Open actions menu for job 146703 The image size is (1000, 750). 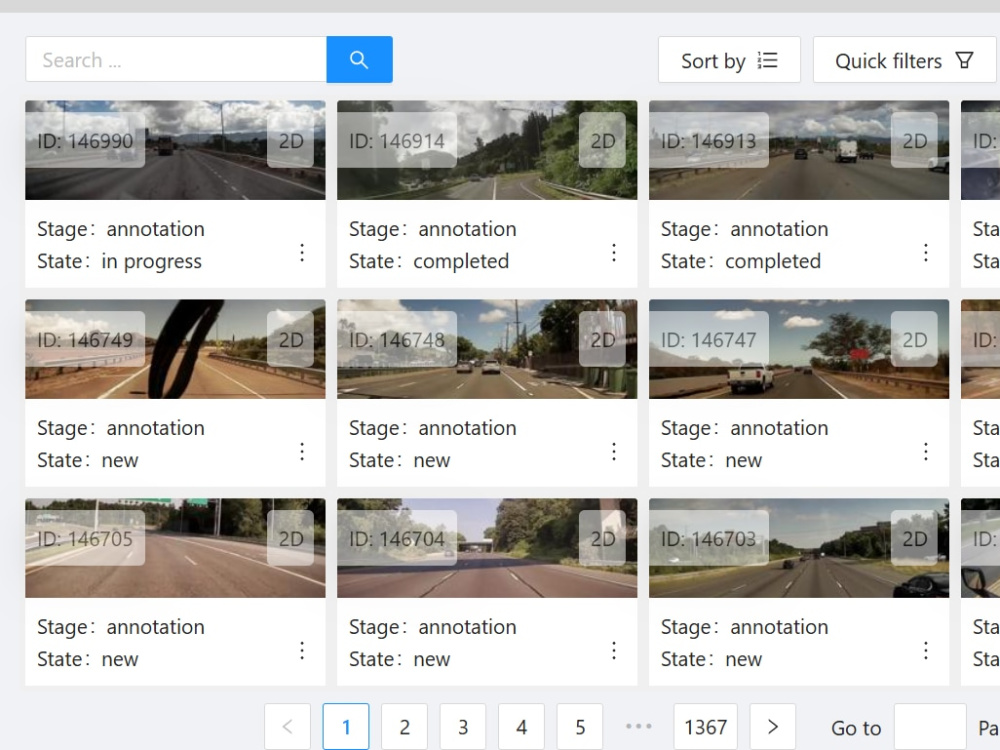tap(926, 651)
